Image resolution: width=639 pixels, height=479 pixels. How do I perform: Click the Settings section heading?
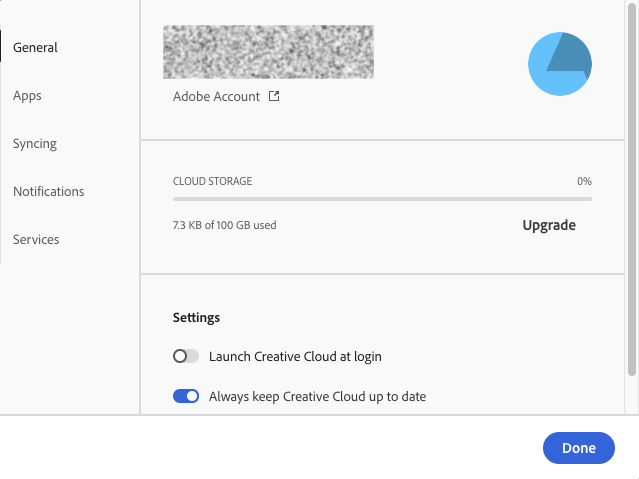[196, 318]
